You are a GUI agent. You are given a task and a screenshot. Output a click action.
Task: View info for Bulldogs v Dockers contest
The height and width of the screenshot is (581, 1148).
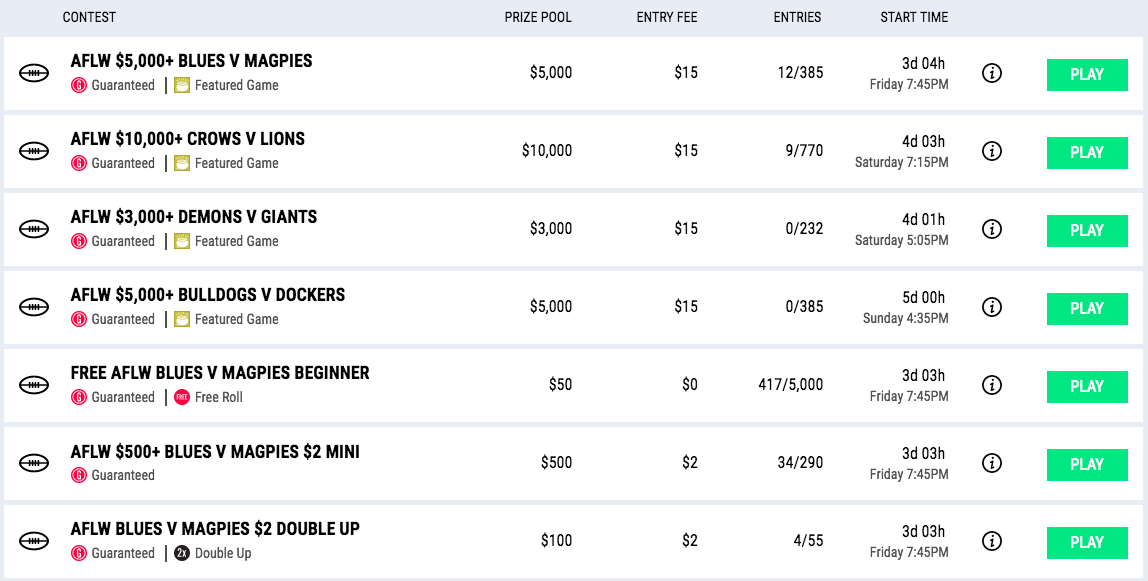click(x=991, y=307)
